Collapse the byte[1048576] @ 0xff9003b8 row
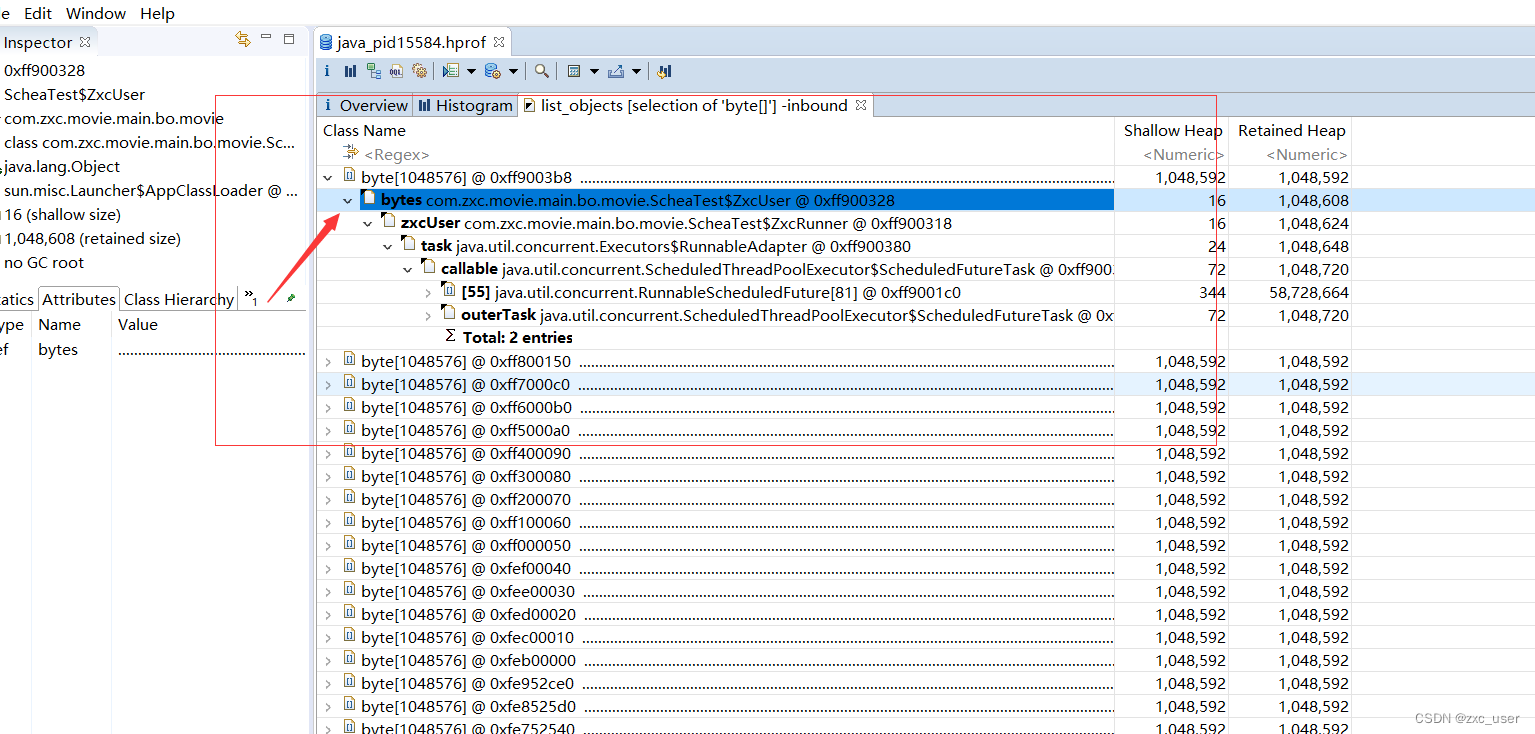This screenshot has height=734, width=1535. coord(328,178)
